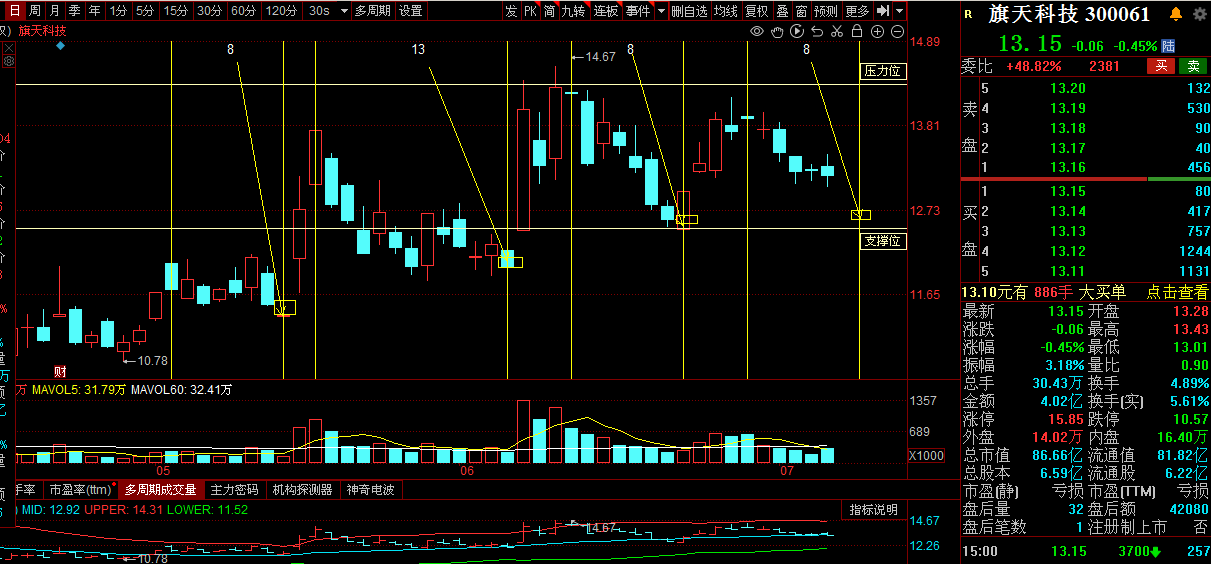Open 设置 settings in toolbar
The image size is (1211, 564).
coord(411,11)
